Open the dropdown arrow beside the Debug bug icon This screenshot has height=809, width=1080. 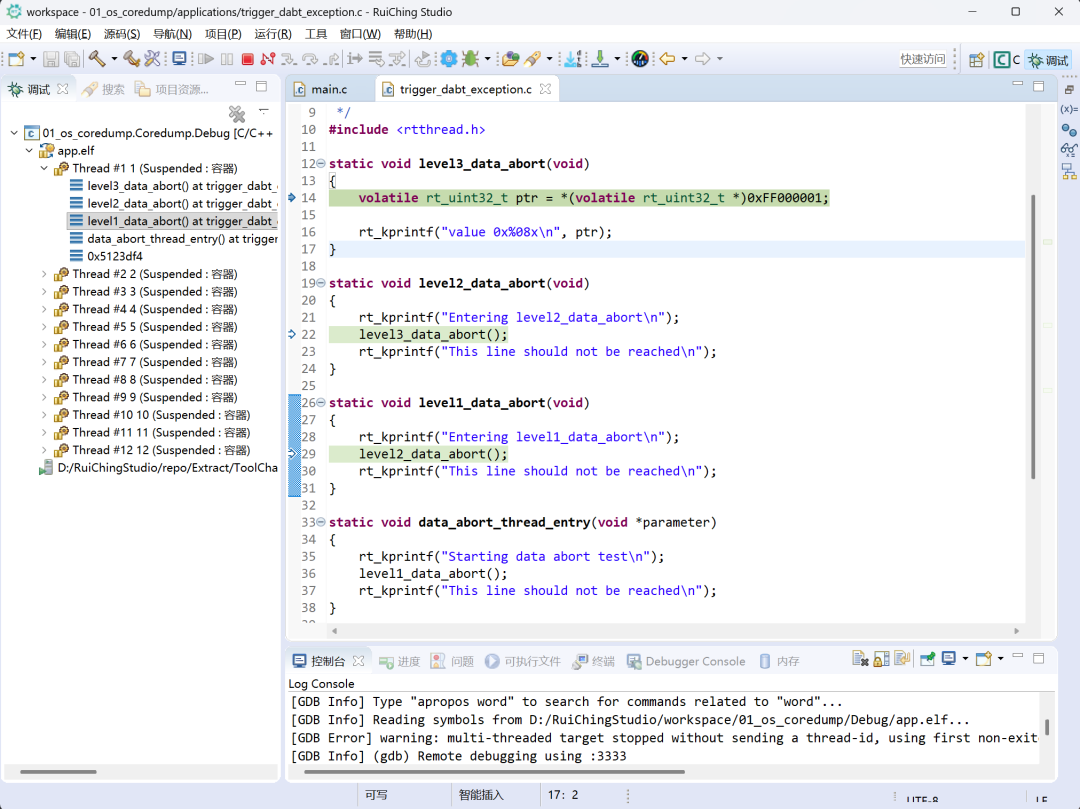(x=487, y=60)
